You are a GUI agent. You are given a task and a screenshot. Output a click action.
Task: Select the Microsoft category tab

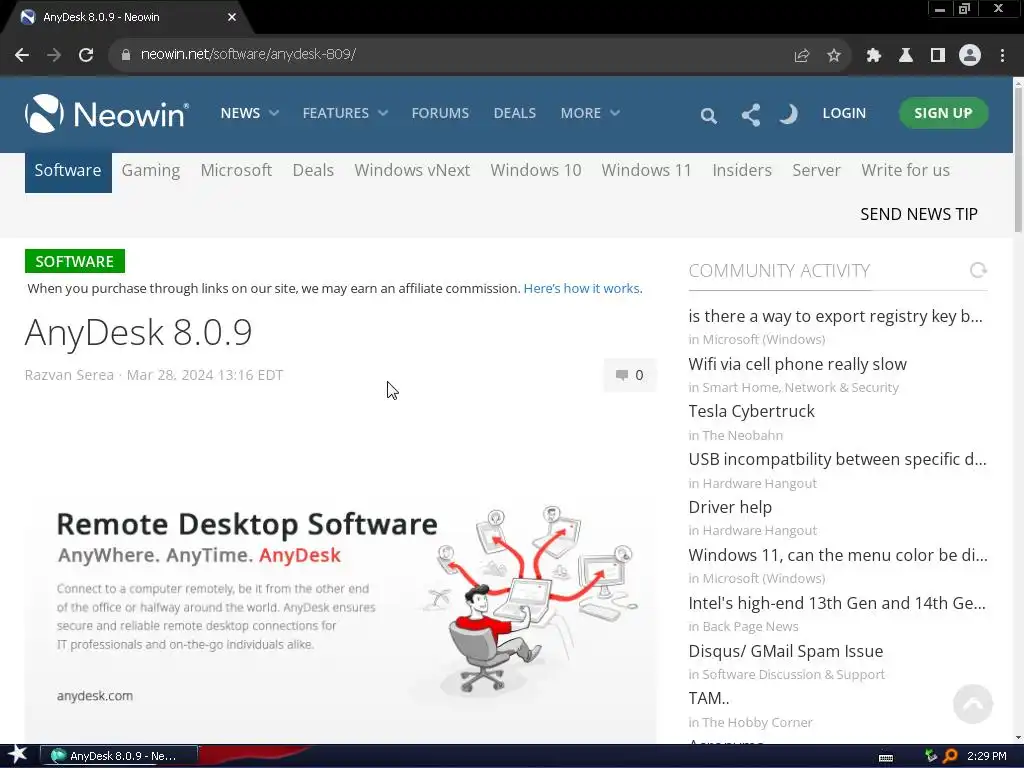[236, 170]
